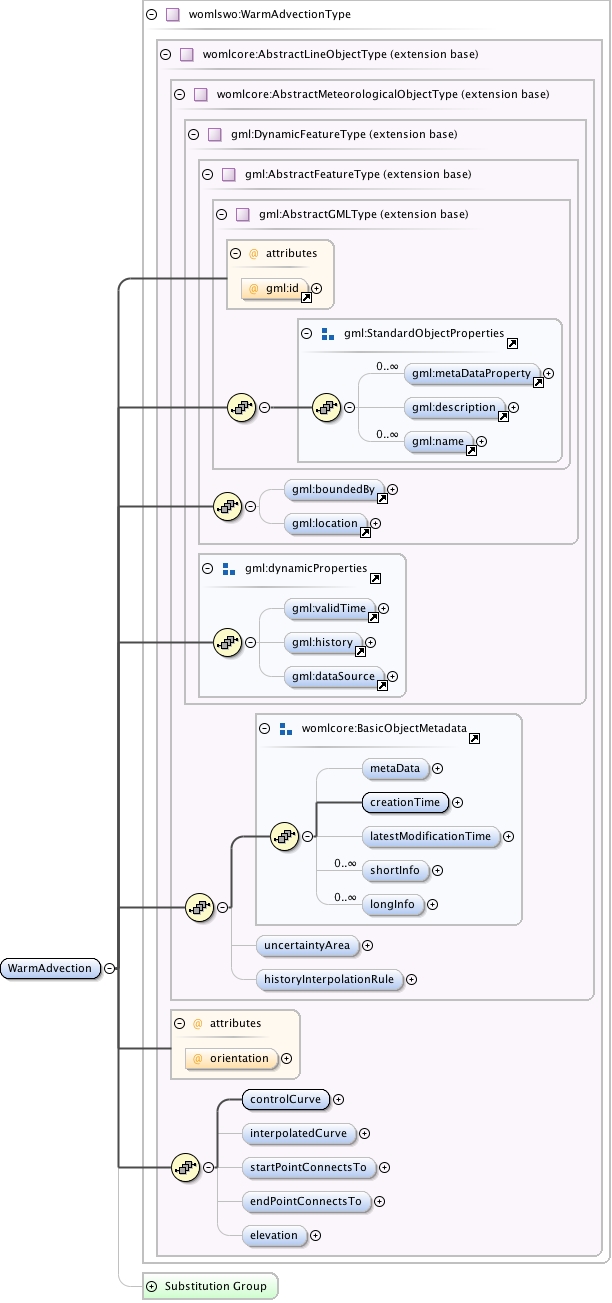The image size is (612, 1303).
Task: Expand gml:metaDataProperty with its plus button
Action: coord(548,374)
